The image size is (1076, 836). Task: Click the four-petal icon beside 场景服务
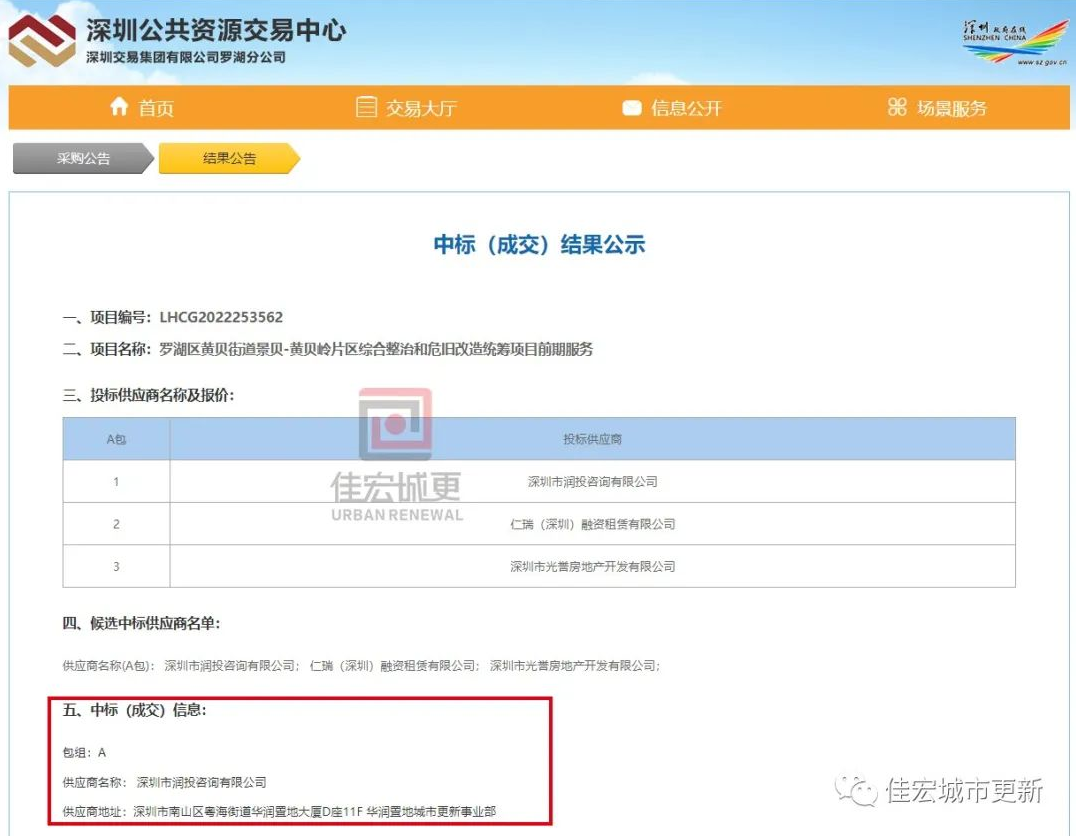coord(897,107)
